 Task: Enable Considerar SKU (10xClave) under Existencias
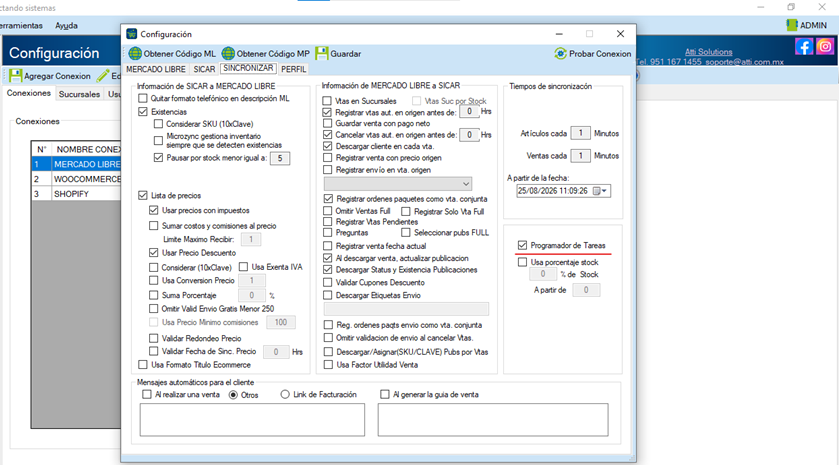(x=158, y=124)
